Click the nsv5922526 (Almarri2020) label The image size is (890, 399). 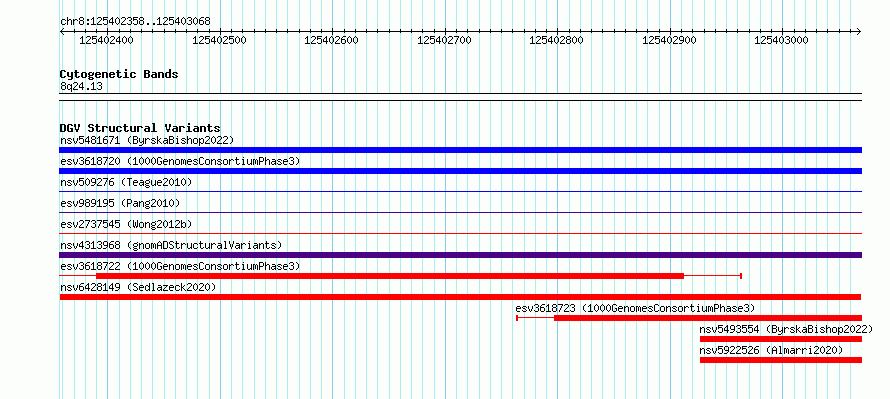(771, 350)
